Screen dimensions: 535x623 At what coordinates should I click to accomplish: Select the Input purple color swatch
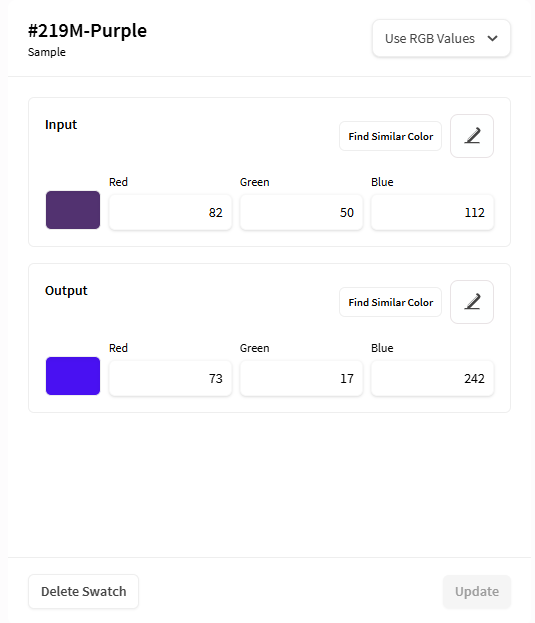[x=73, y=210]
